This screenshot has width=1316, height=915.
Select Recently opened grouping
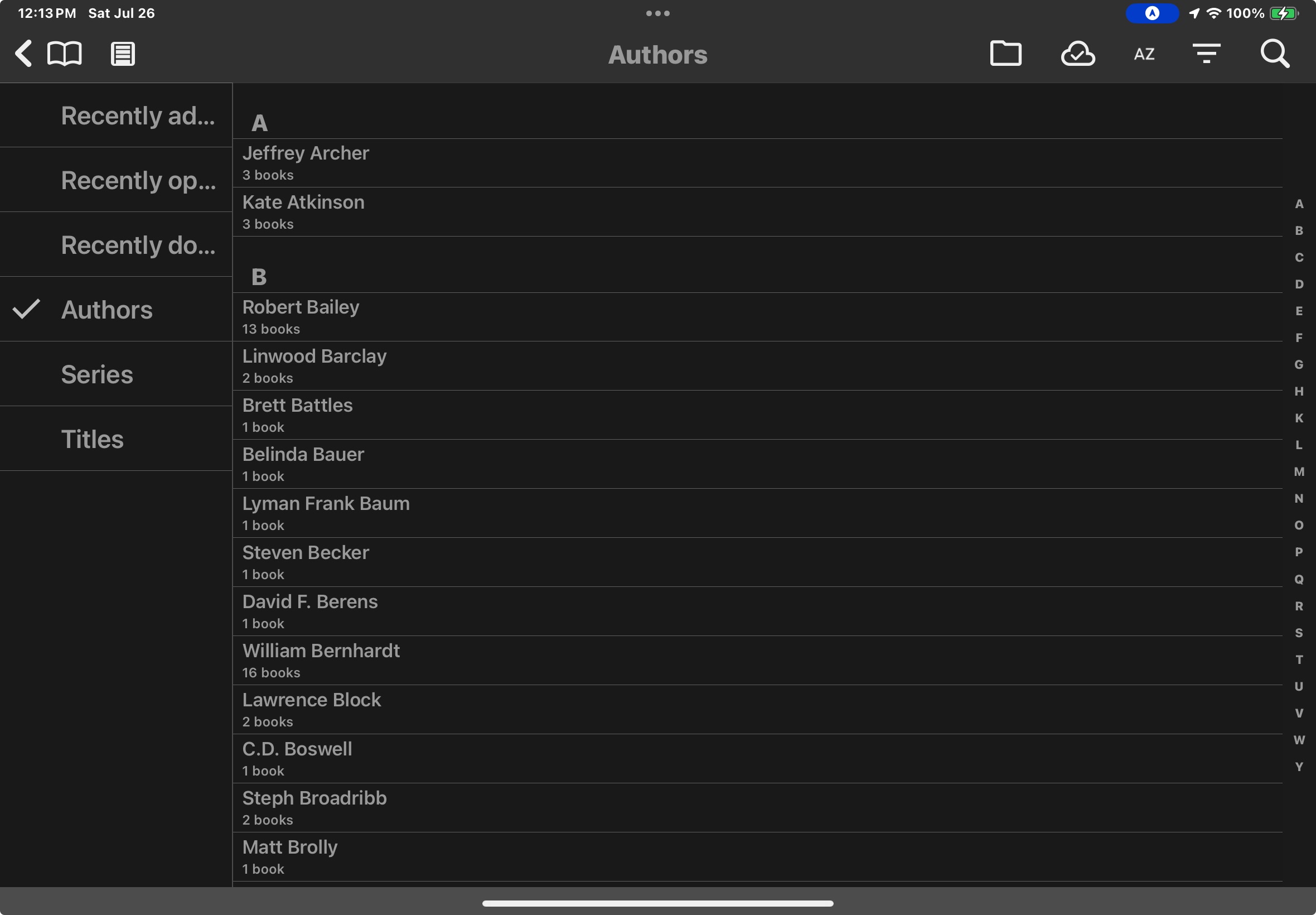pos(138,181)
